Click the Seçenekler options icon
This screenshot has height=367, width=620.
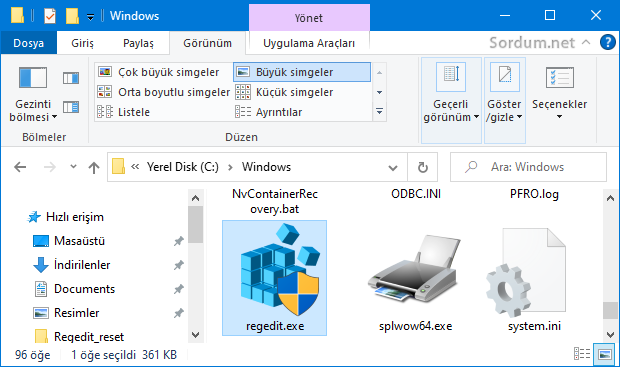[560, 78]
